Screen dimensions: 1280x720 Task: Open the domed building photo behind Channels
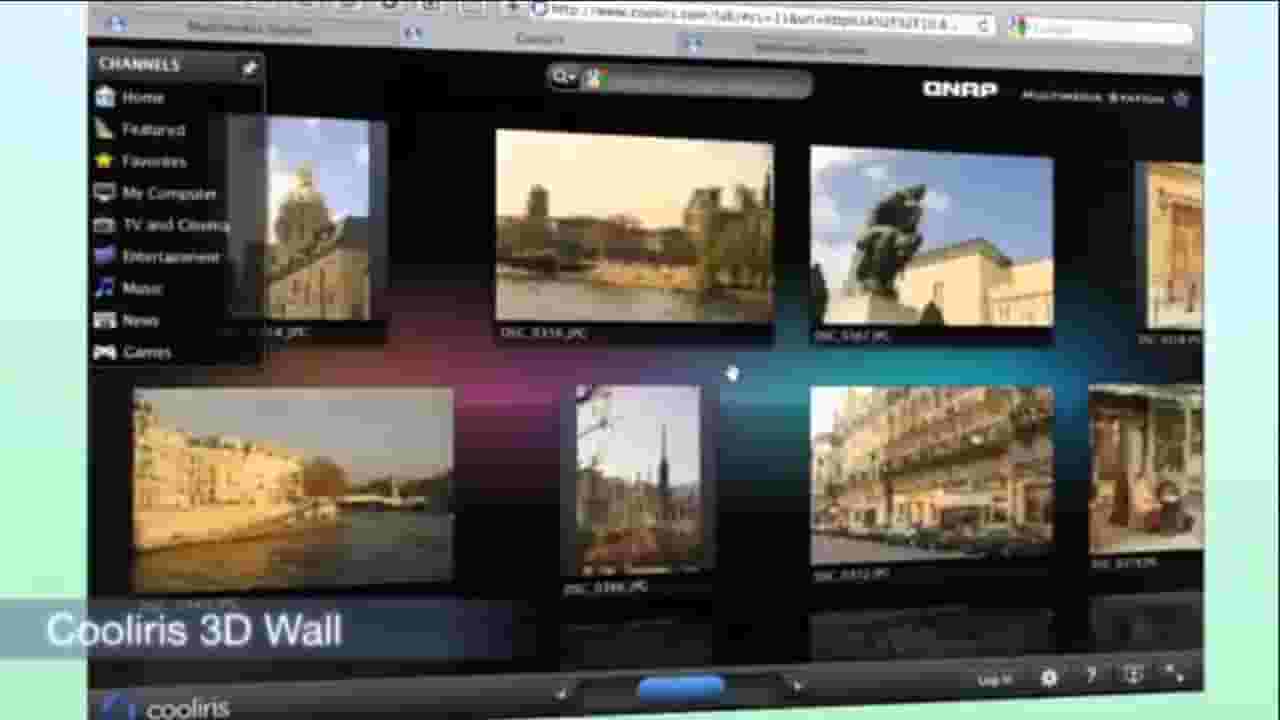click(318, 220)
